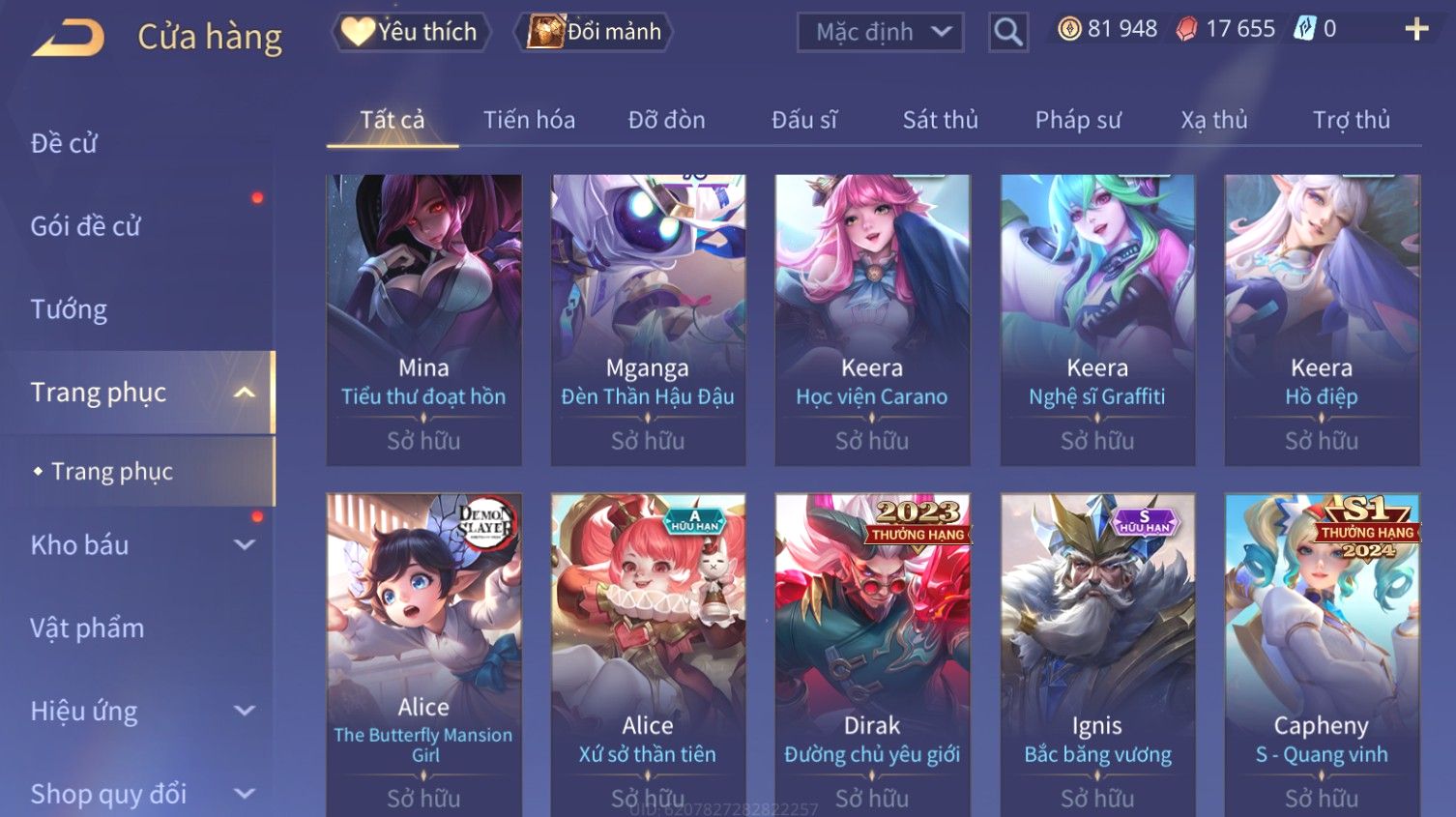The image size is (1456, 817).
Task: Collapse the Trang phục sidebar section
Action: [245, 393]
